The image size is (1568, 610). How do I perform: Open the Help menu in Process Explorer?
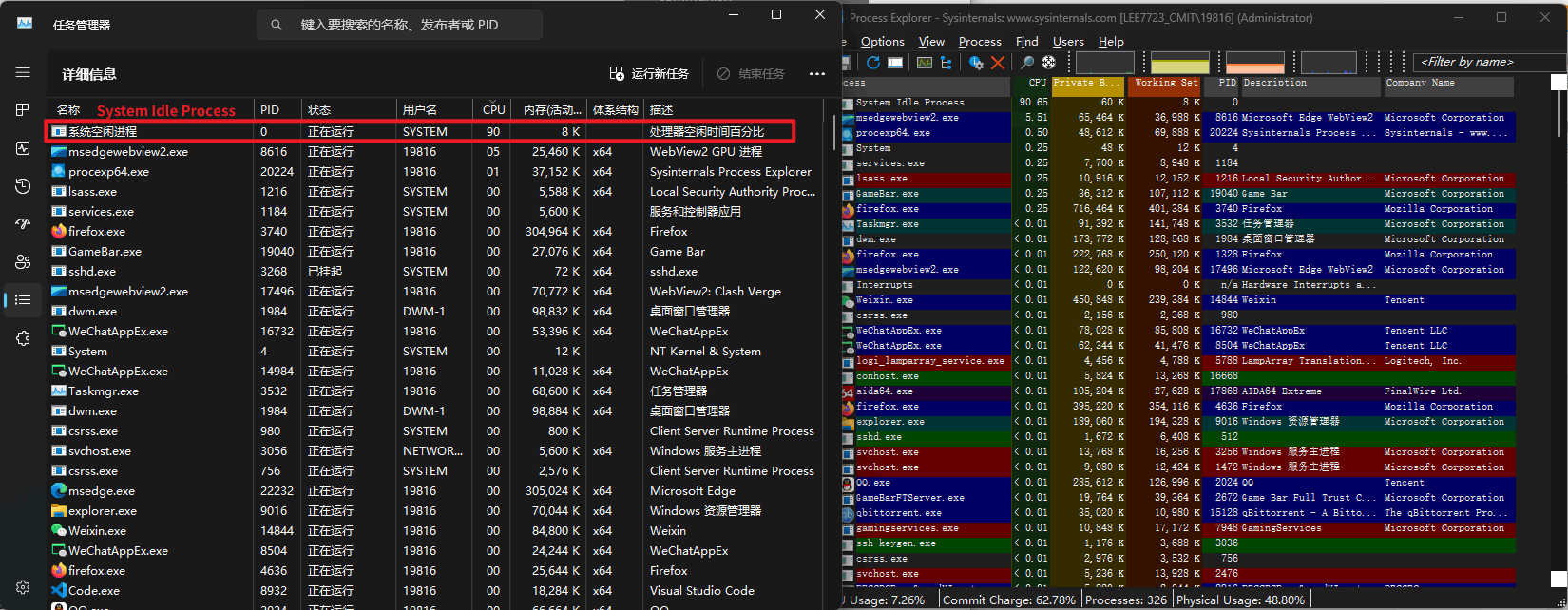(1111, 42)
